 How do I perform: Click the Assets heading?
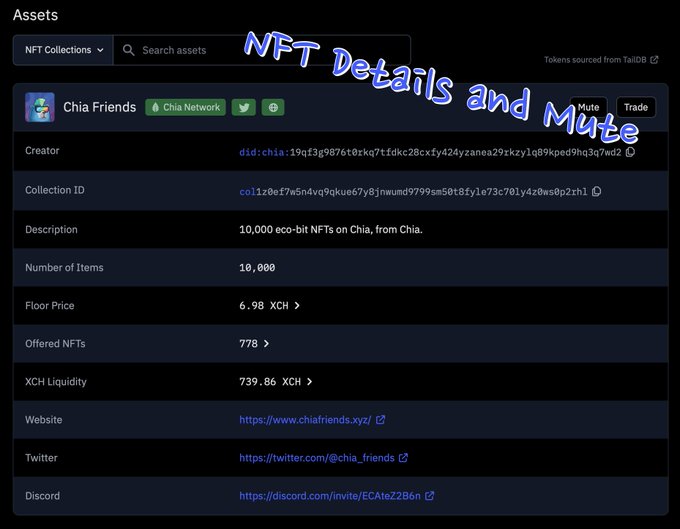point(36,15)
